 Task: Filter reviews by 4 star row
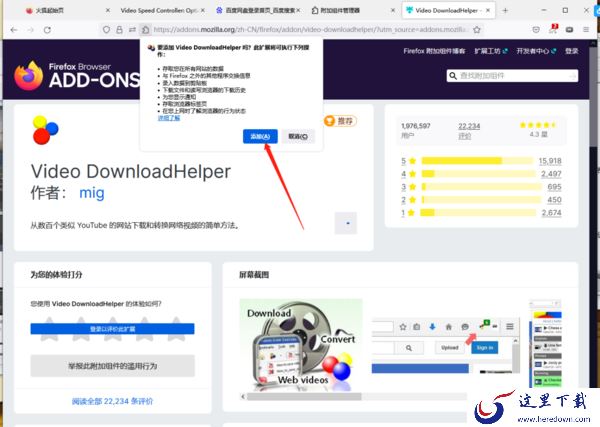click(x=481, y=174)
